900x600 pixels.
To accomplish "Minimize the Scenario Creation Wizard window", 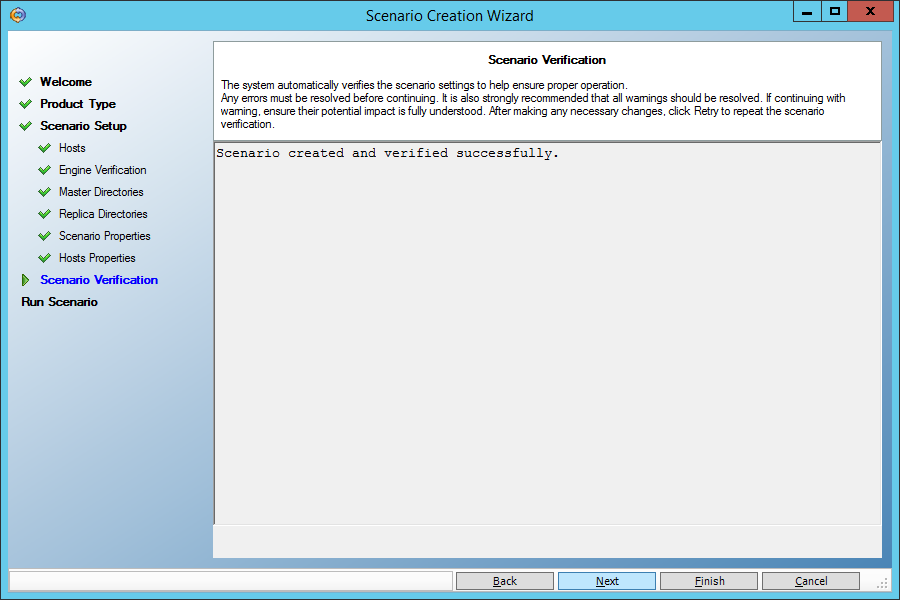I will pos(807,11).
